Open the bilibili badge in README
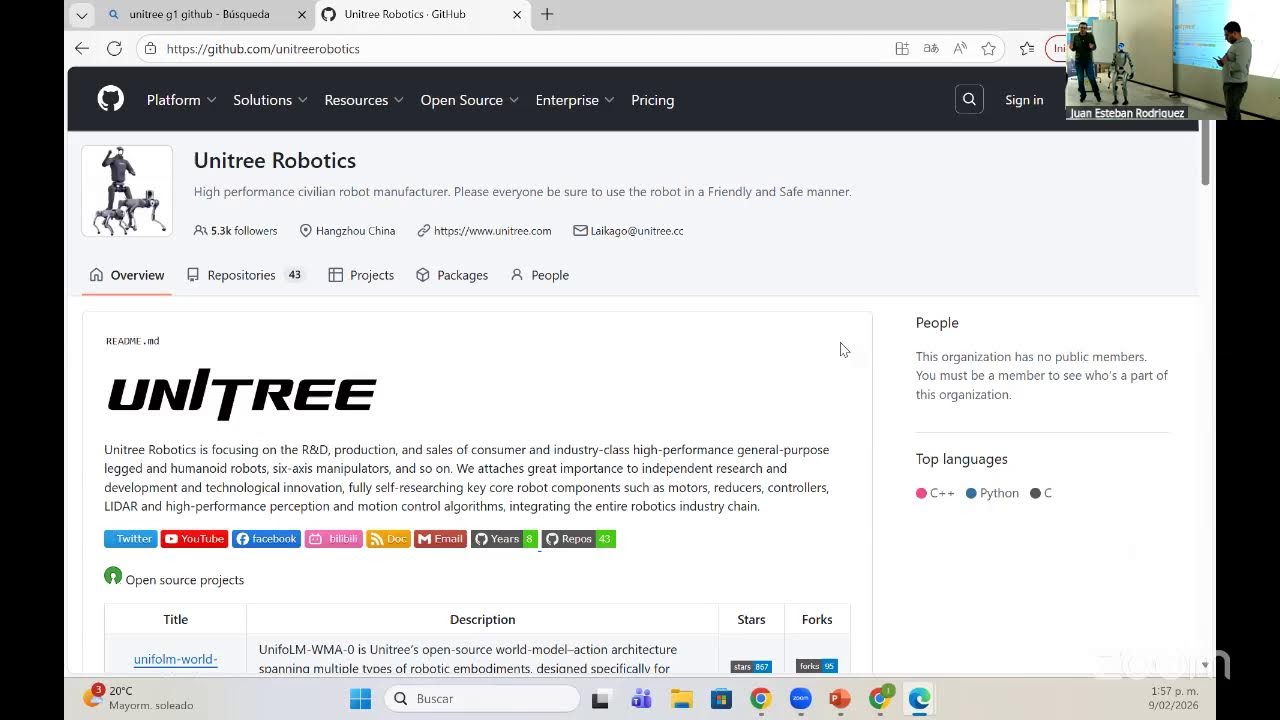Screen dimensions: 1280x720 333,539
